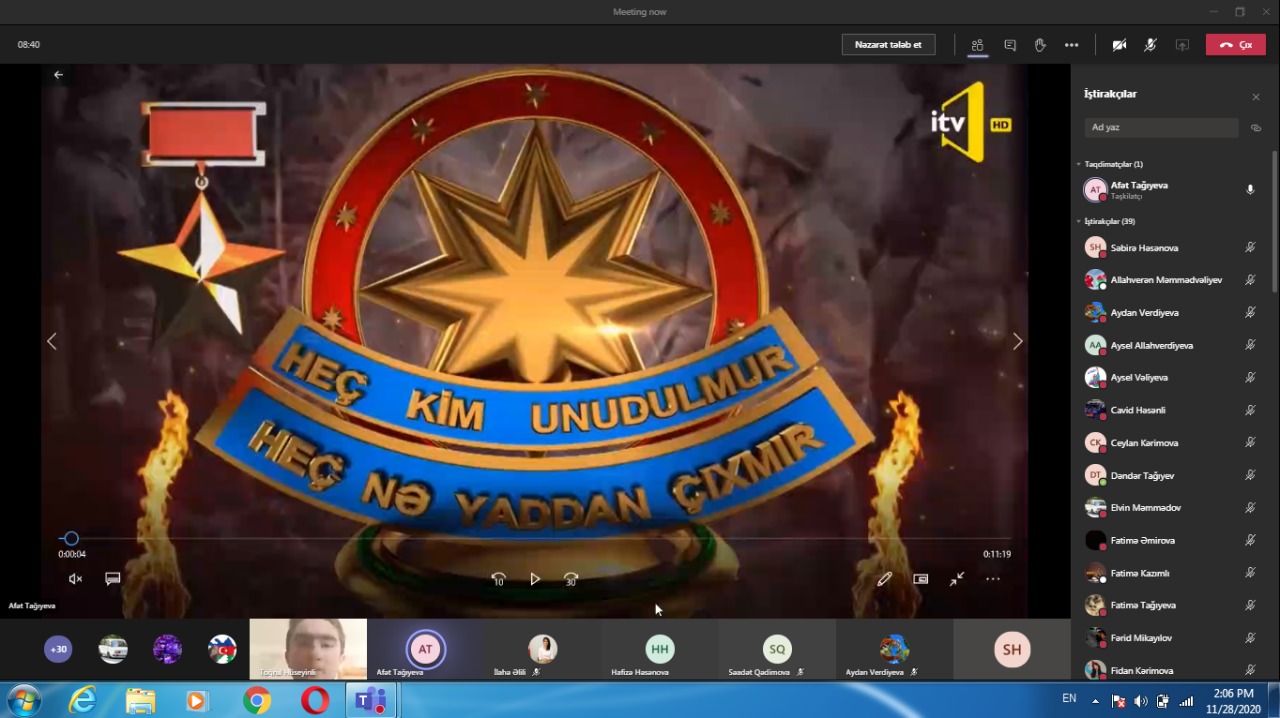Click muted mic icon beside Fatimə Əmirova

(1250, 540)
